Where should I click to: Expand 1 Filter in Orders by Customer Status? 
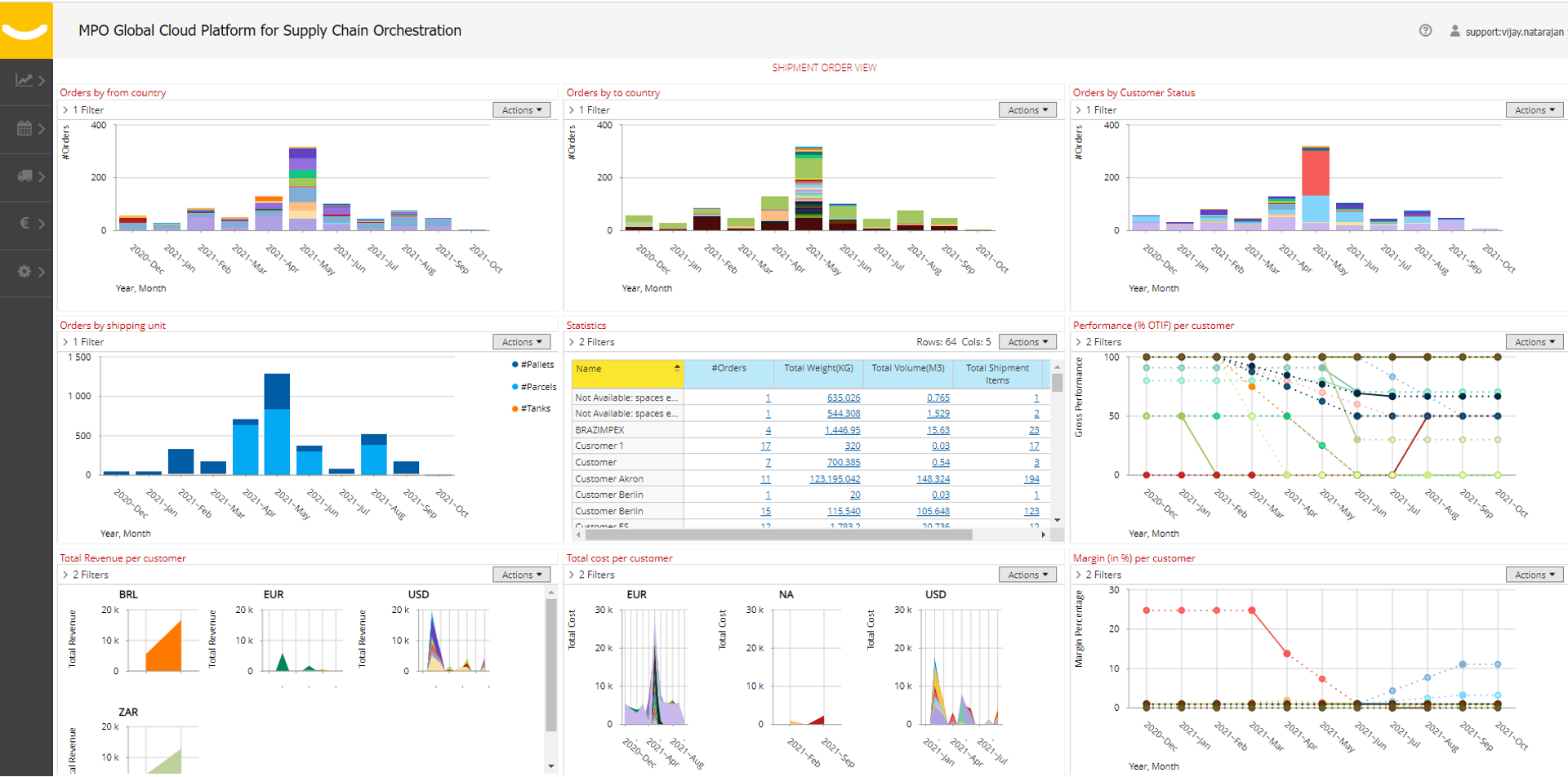coord(1096,110)
